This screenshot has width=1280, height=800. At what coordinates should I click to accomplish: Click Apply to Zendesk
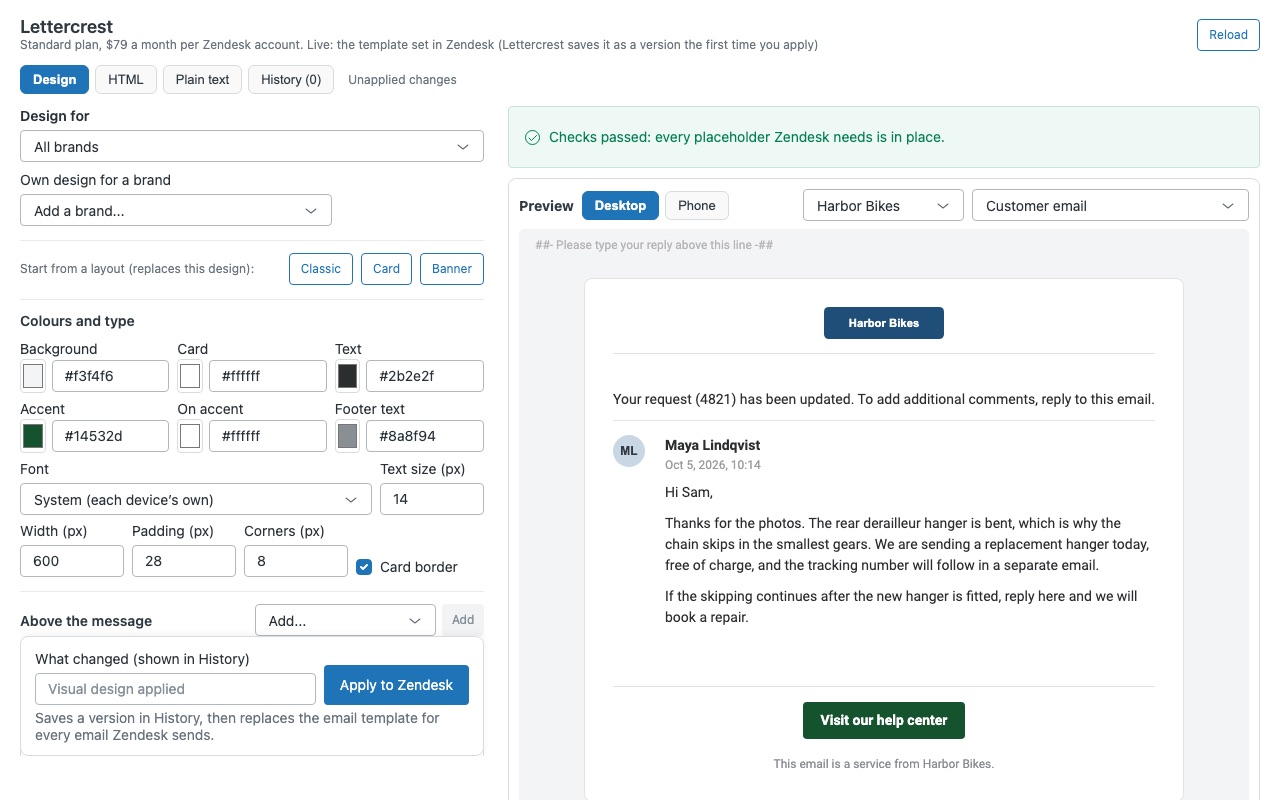pos(396,685)
